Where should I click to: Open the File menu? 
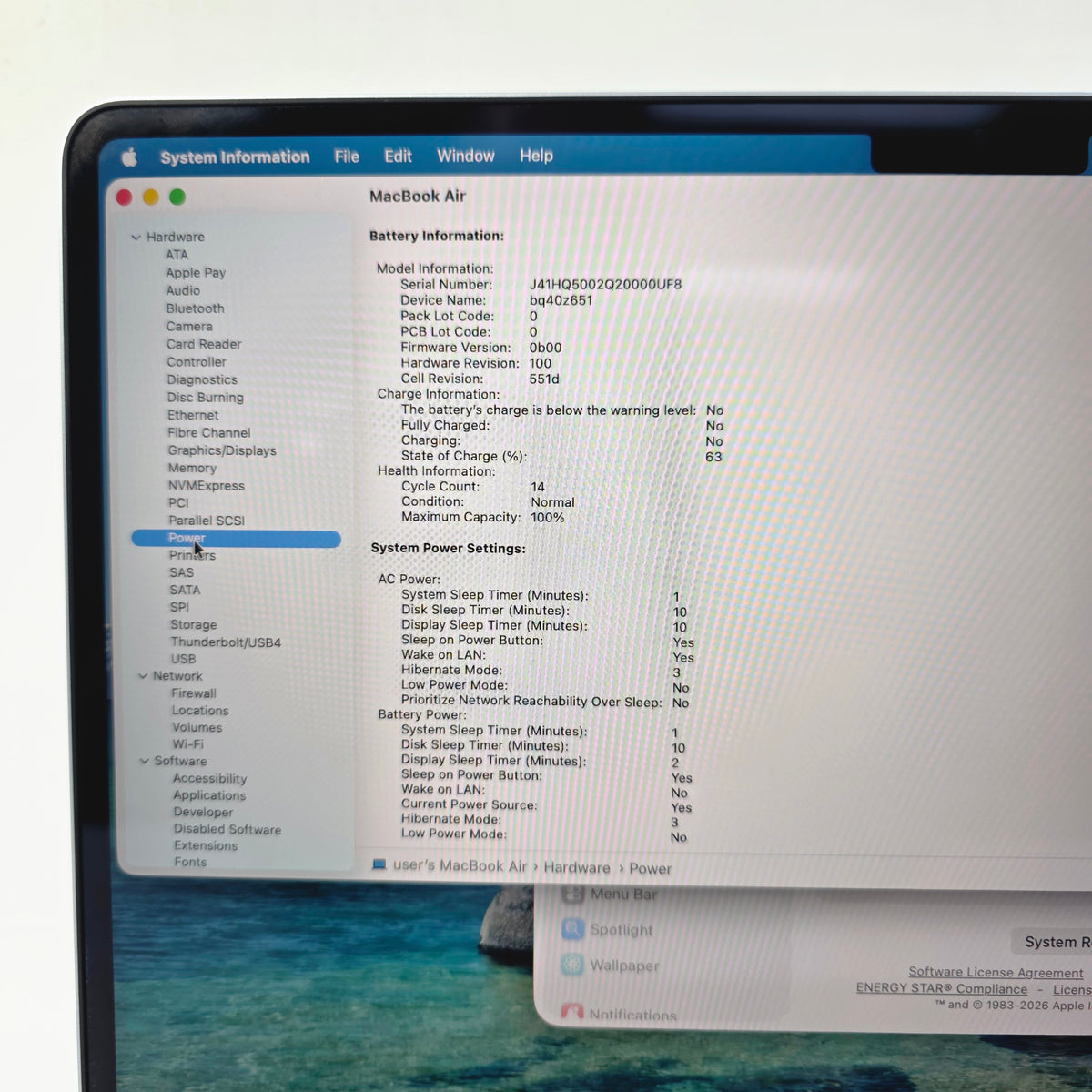tap(347, 157)
